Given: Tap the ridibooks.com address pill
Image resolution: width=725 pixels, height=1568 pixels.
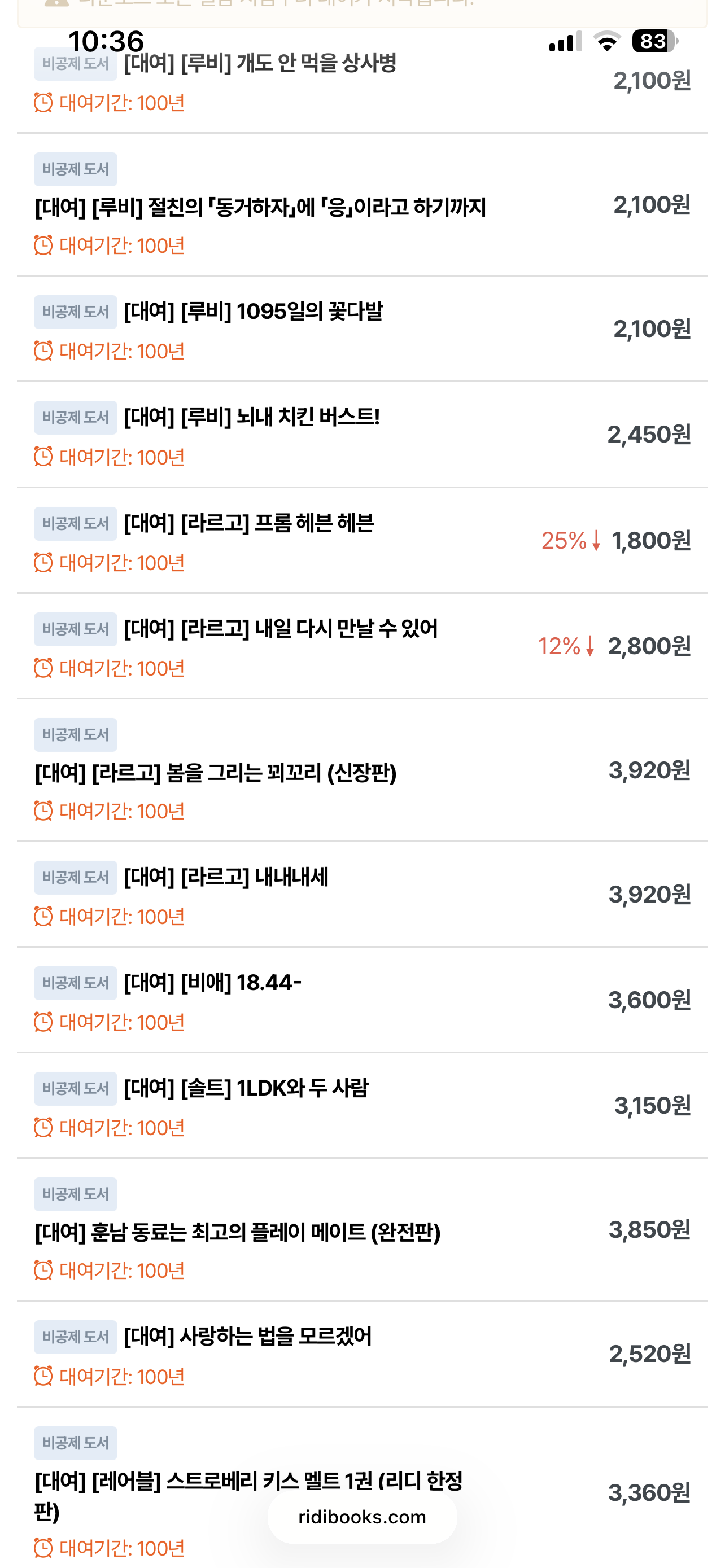Looking at the screenshot, I should (x=362, y=1517).
